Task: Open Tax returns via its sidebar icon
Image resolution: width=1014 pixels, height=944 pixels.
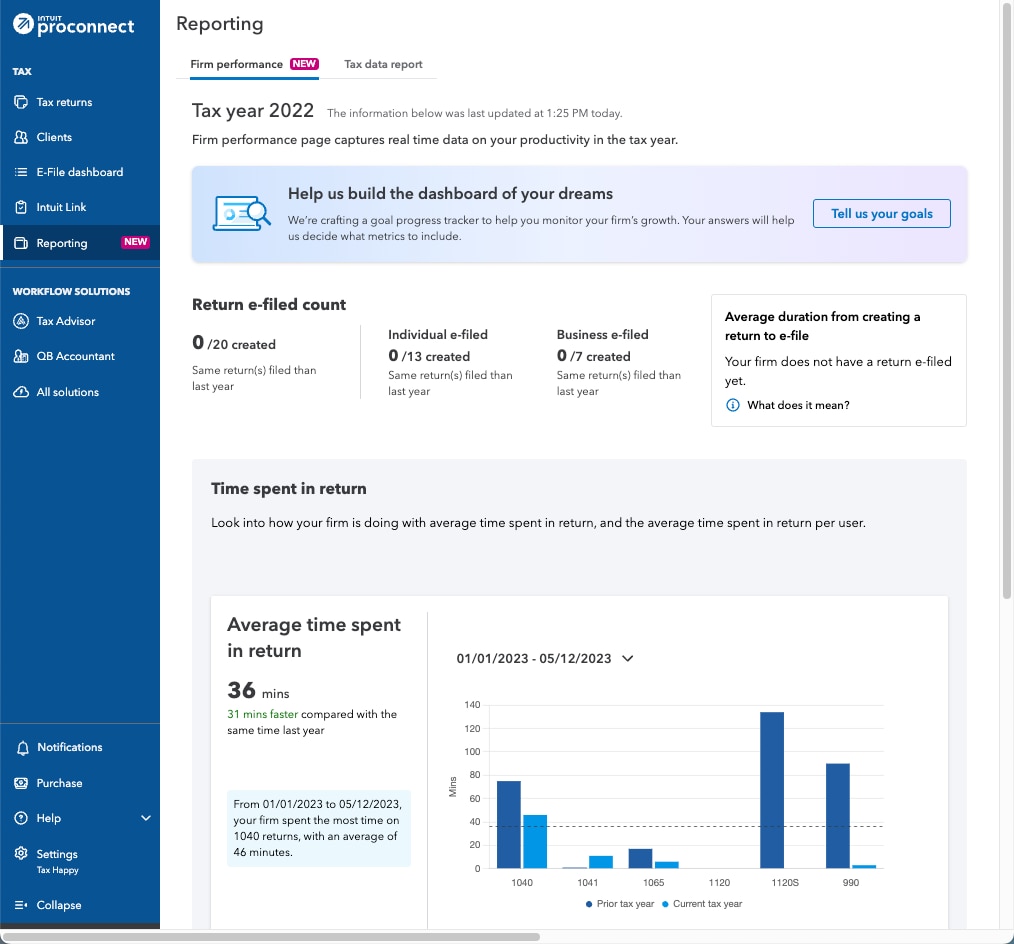Action: pyautogui.click(x=21, y=102)
